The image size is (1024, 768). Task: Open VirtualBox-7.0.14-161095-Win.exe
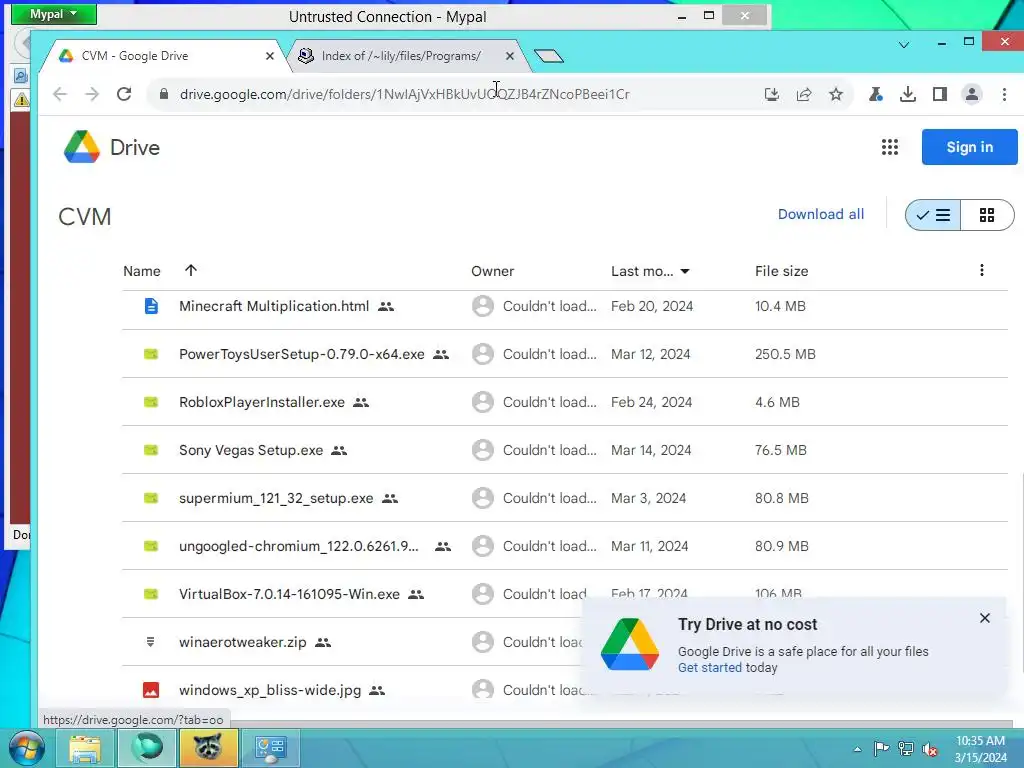click(289, 594)
